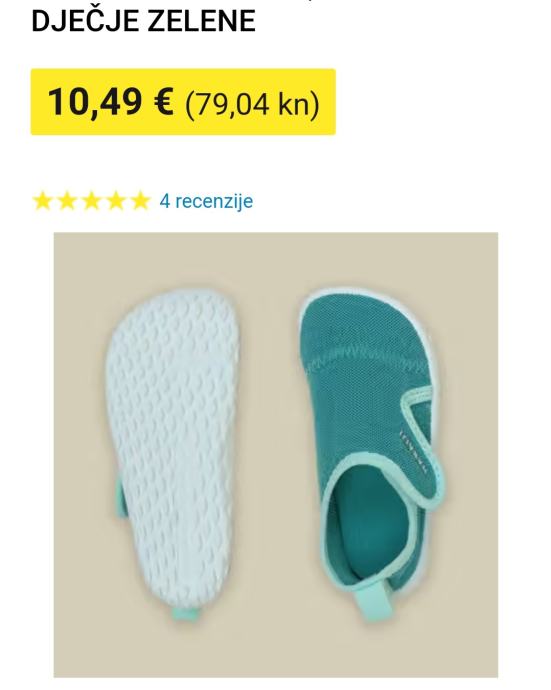
Task: Select the third rating star
Action: click(x=92, y=201)
